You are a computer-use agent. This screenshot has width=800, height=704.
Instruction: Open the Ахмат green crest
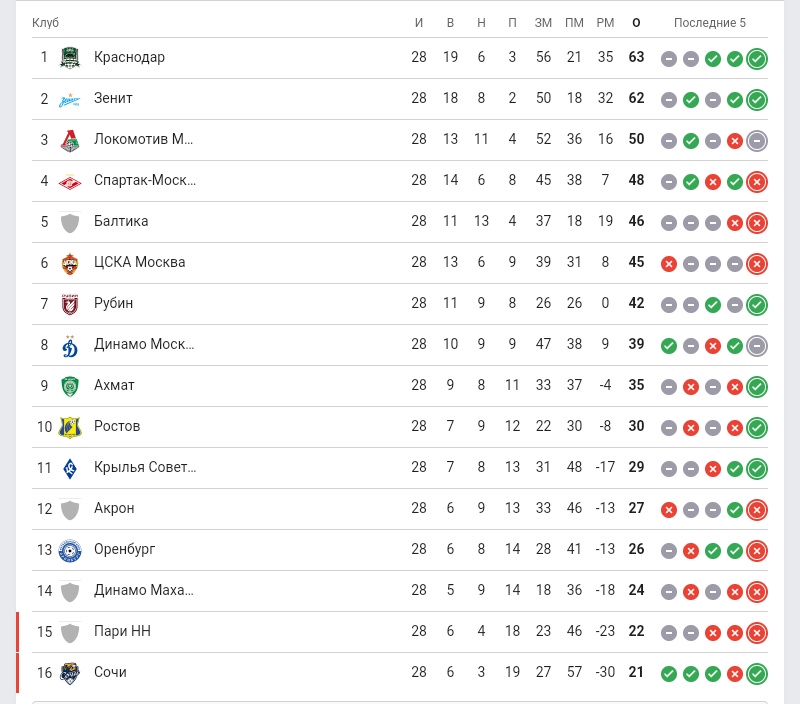coord(70,386)
